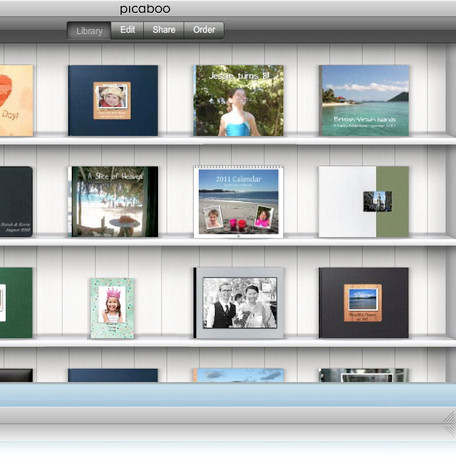Open the black book with cork frame
The image size is (456, 459).
pos(364,303)
